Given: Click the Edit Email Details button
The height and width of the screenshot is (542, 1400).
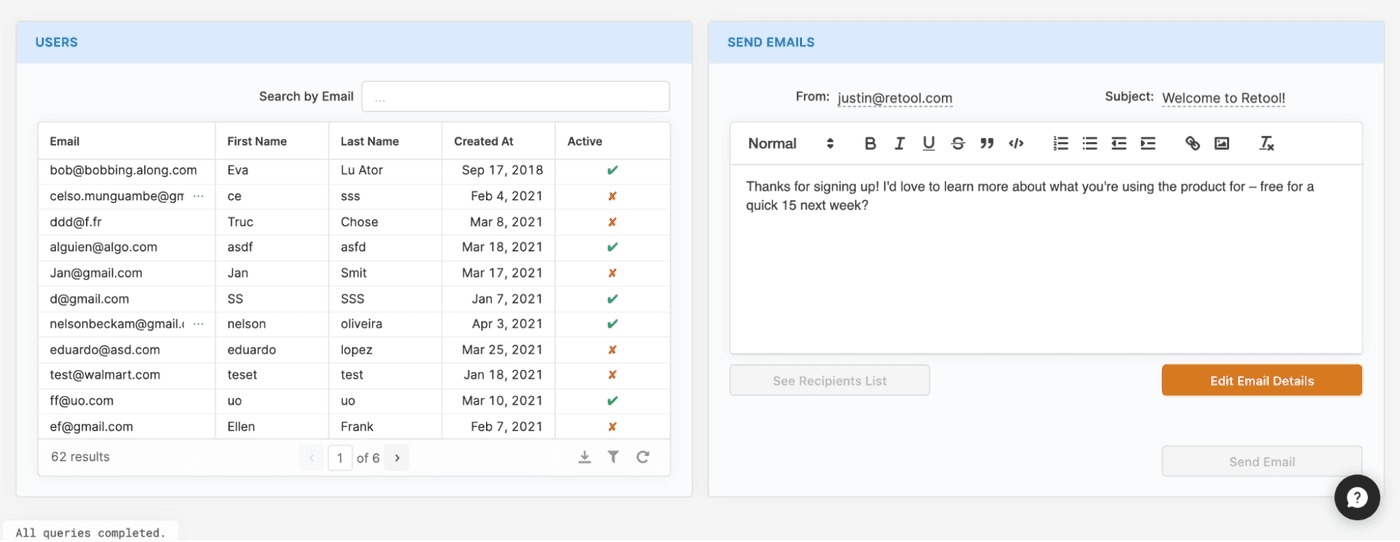Looking at the screenshot, I should (x=1261, y=380).
